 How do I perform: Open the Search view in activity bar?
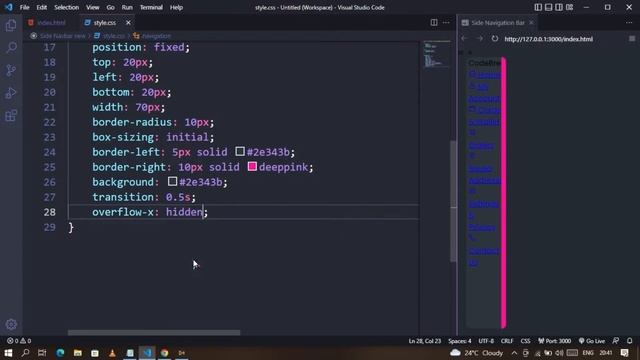(11, 48)
